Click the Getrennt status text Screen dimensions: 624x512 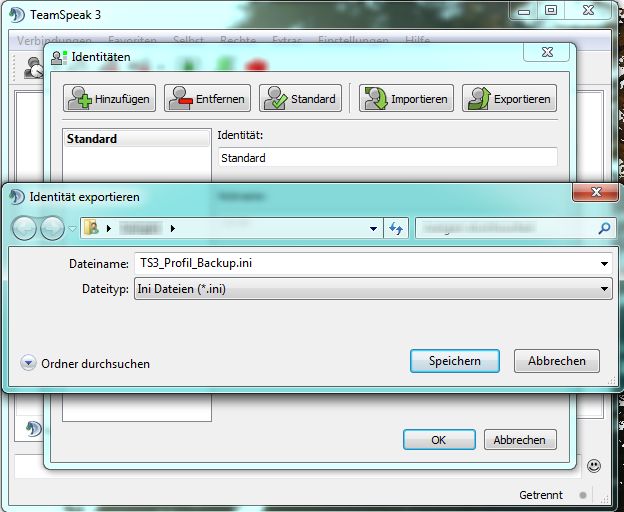(x=541, y=495)
